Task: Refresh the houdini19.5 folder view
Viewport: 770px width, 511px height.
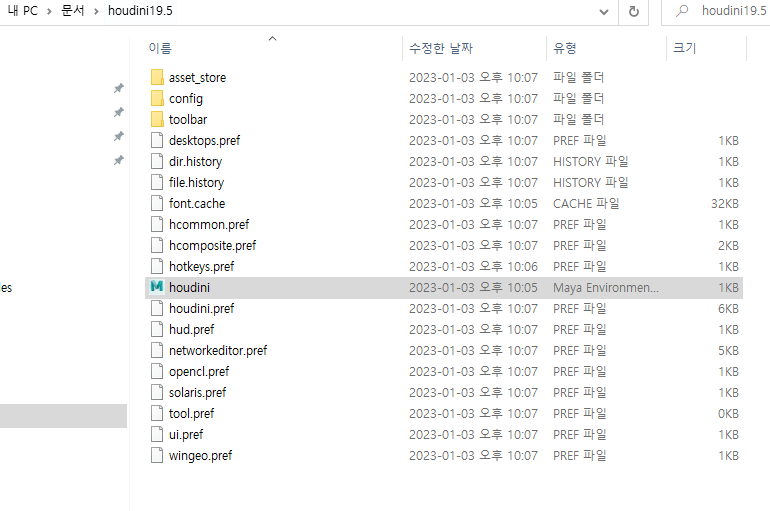Action: coord(634,11)
